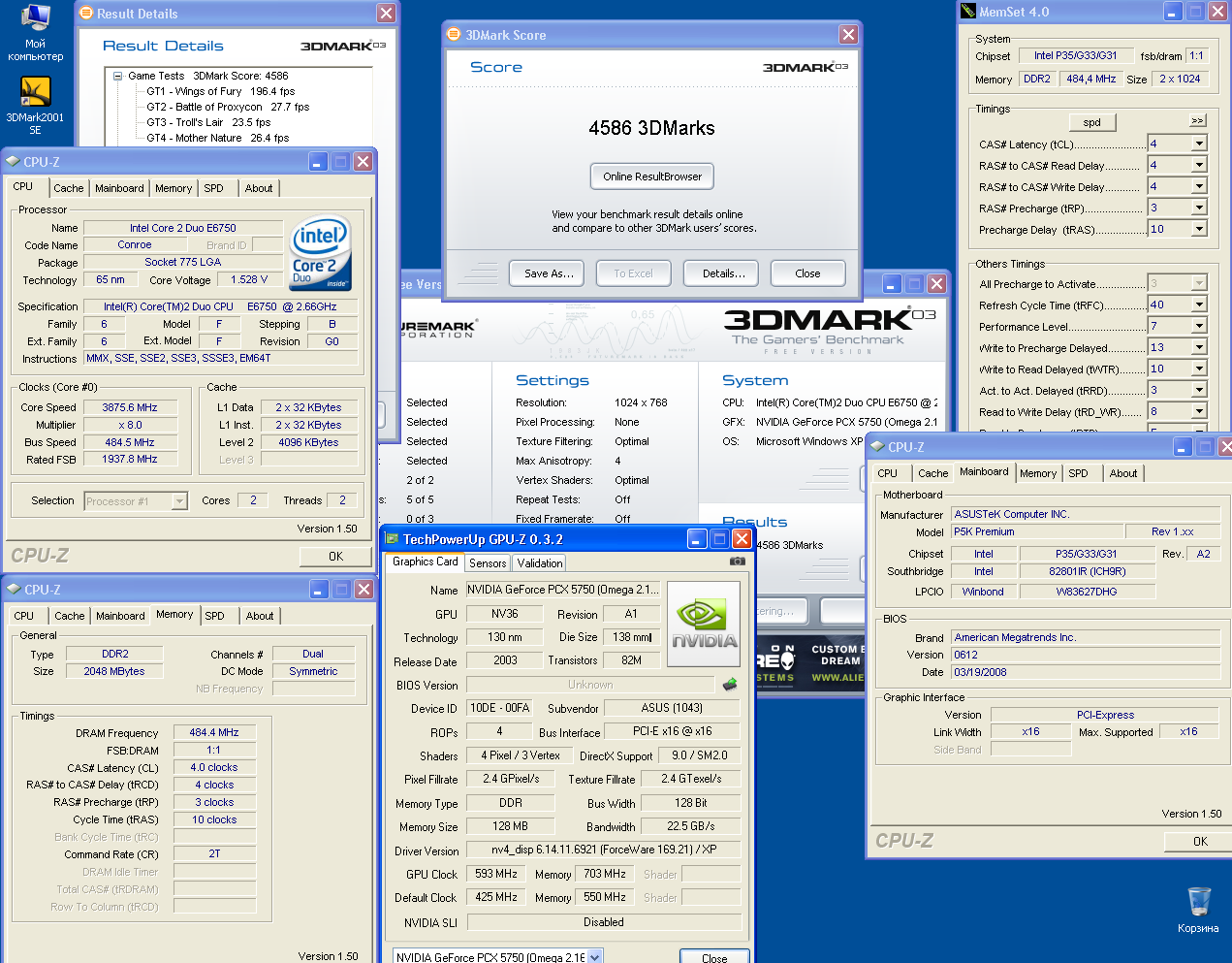Click 'ASUSTeK Computer INC.' manufacturer value
This screenshot has width=1232, height=963.
pos(1086,514)
